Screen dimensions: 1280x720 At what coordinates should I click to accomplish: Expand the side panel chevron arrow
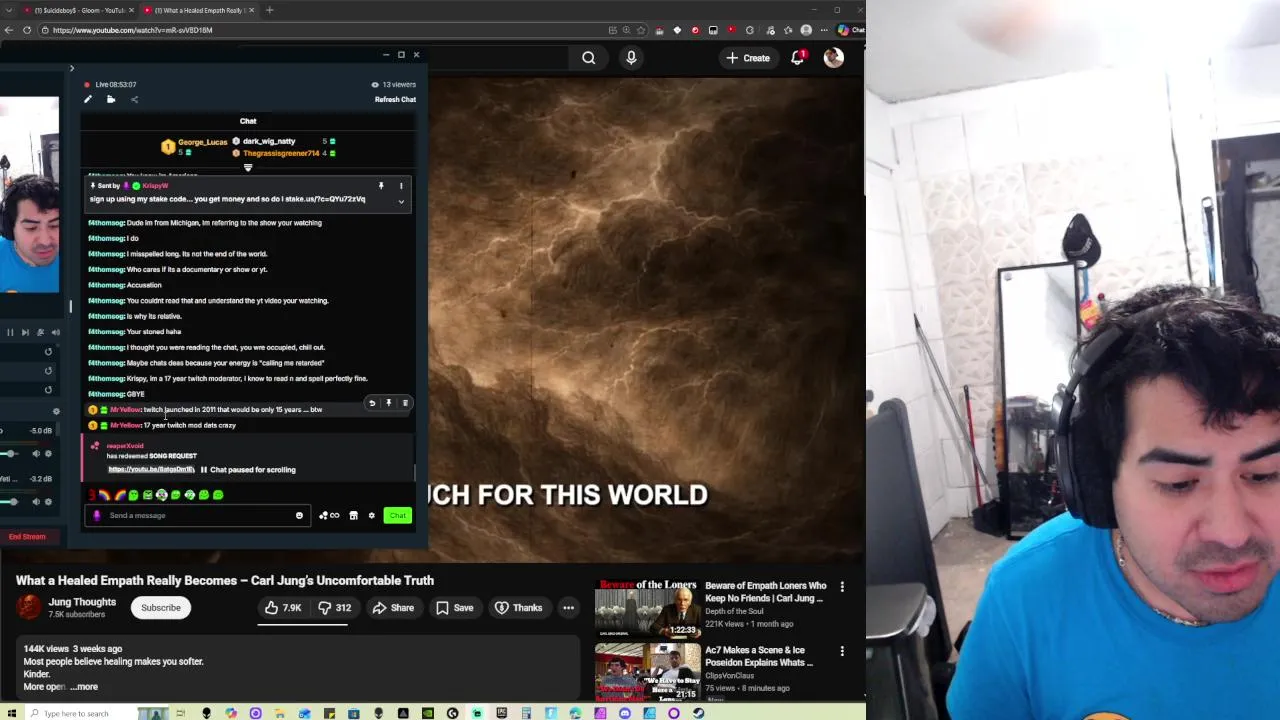coord(71,68)
